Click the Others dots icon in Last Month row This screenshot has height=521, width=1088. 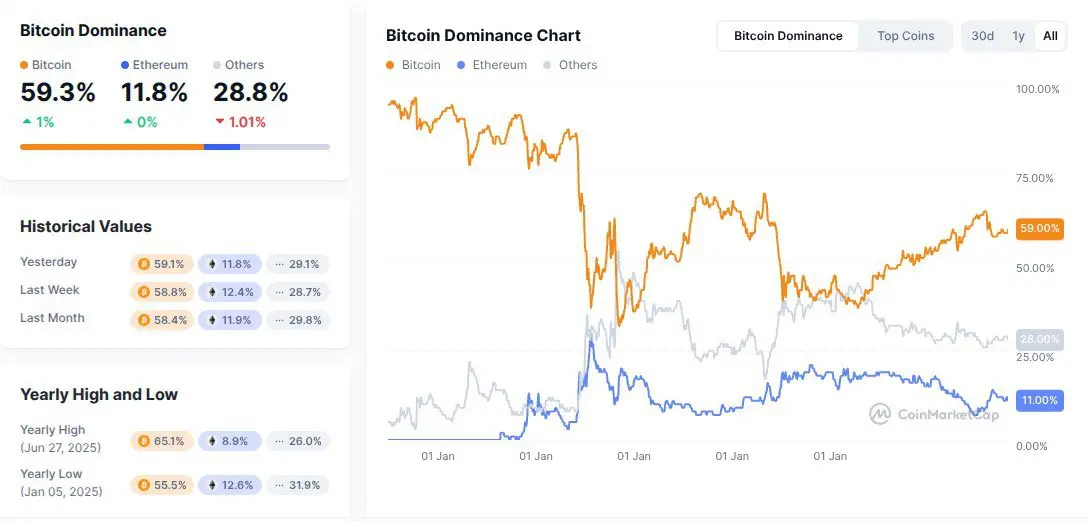pyautogui.click(x=280, y=320)
